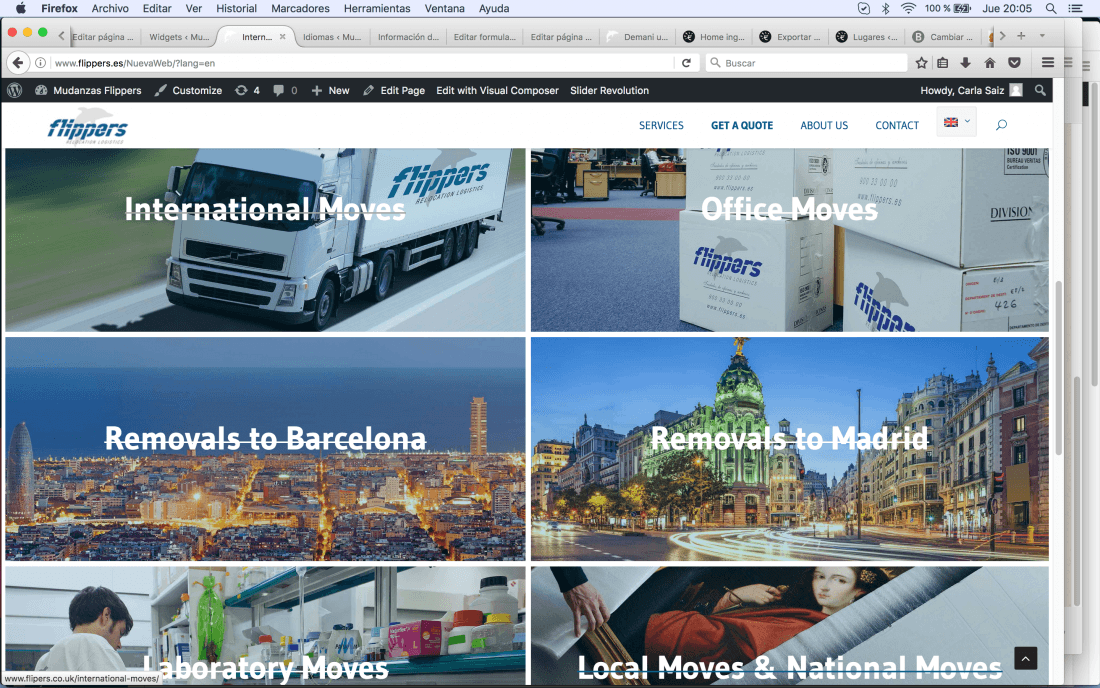The height and width of the screenshot is (688, 1100).
Task: Open Removals to Barcelona tile
Action: click(265, 449)
